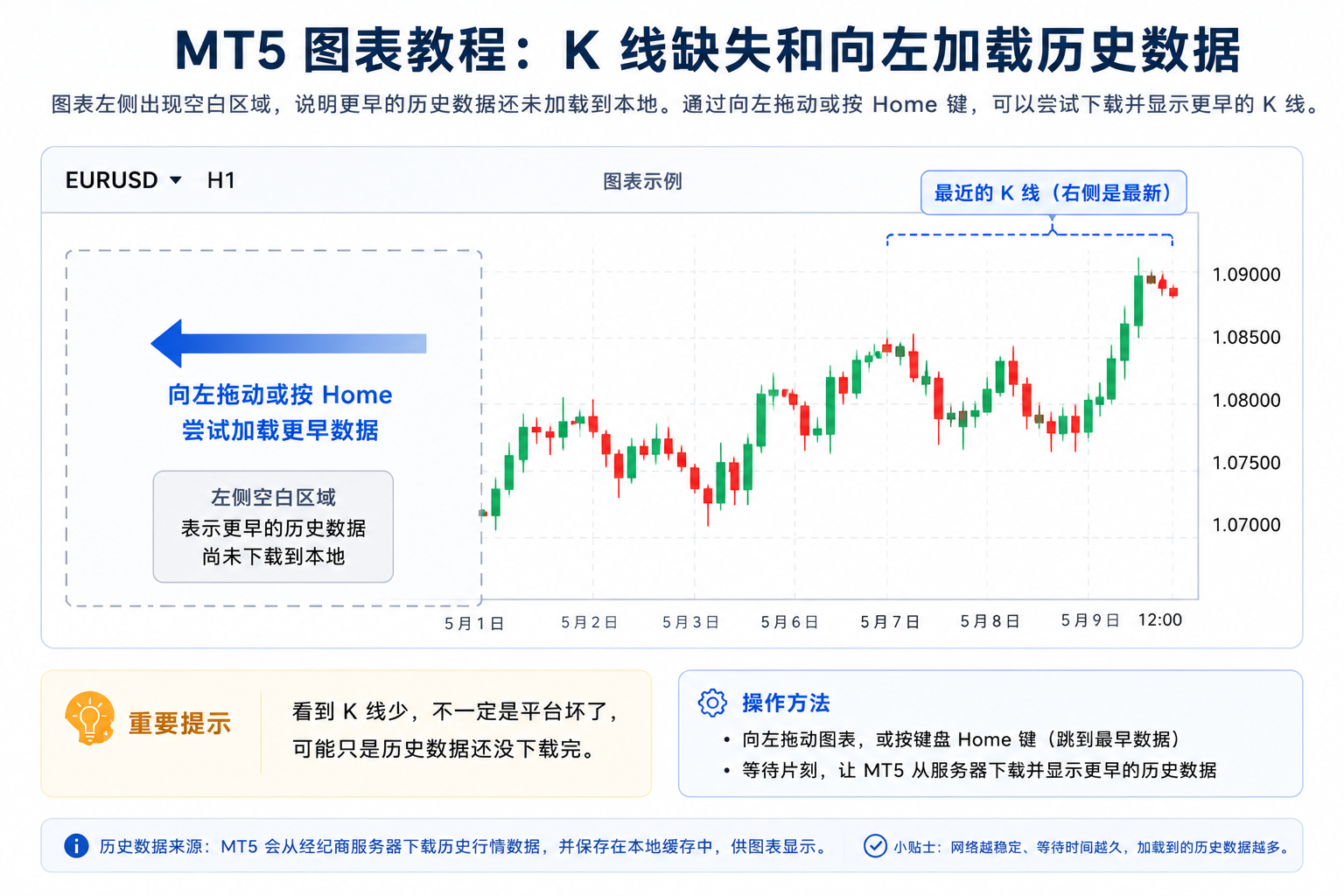
Task: Click the 向左拖动或按 Home blue text
Action: [x=280, y=395]
